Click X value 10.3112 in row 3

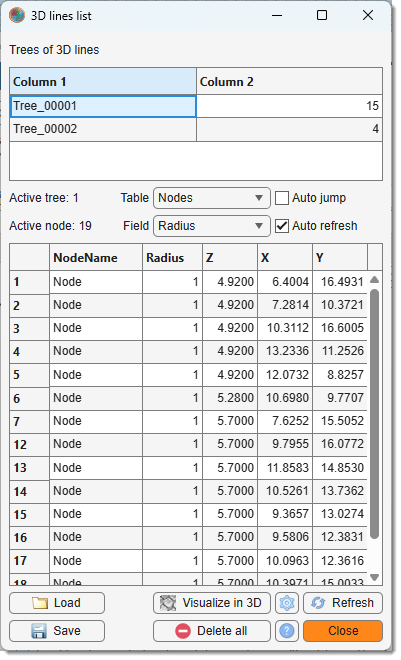[x=285, y=328]
